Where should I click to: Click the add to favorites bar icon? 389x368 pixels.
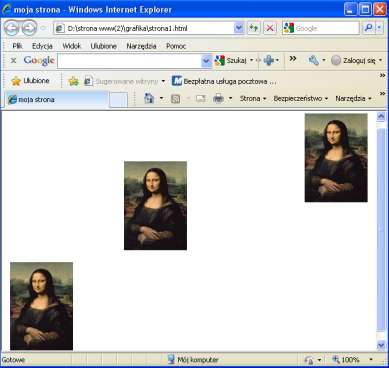point(73,81)
